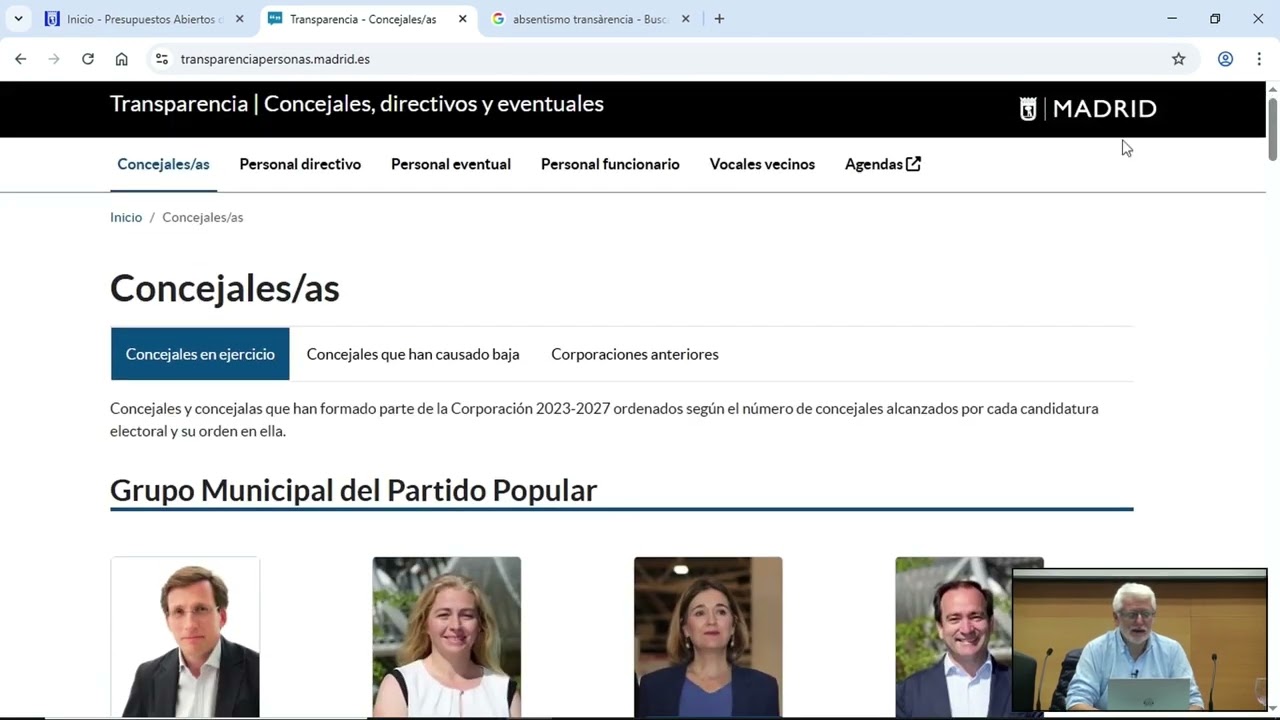Click the Concejales/as breadcrumb text
The width and height of the screenshot is (1280, 720).
click(x=203, y=217)
